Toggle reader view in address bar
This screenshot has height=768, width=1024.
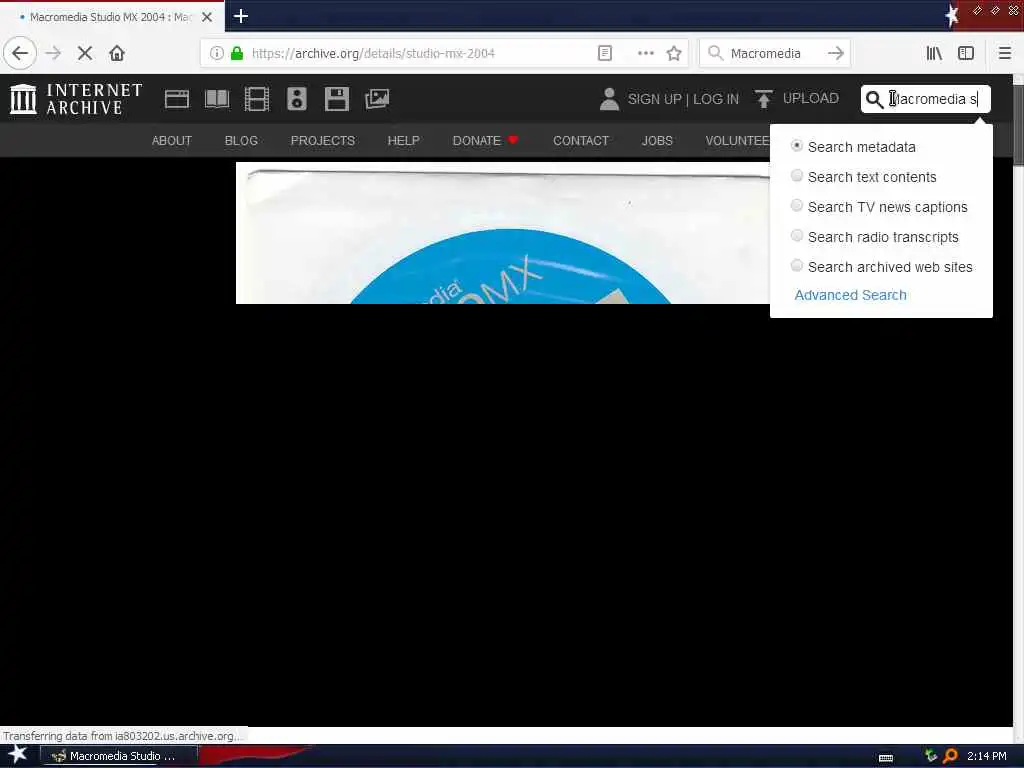tap(605, 53)
